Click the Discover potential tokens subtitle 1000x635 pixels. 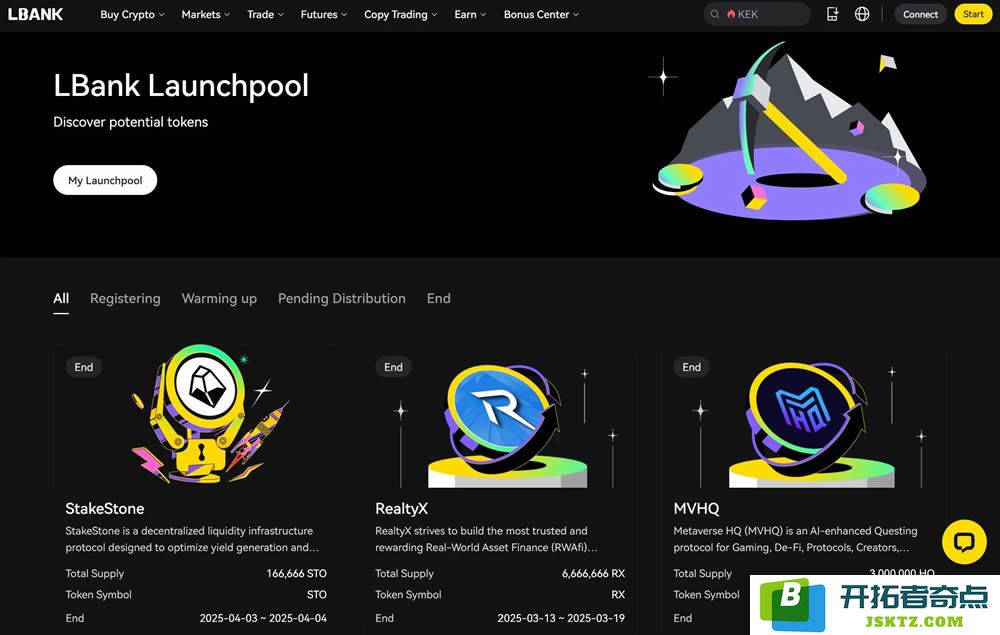tap(131, 122)
